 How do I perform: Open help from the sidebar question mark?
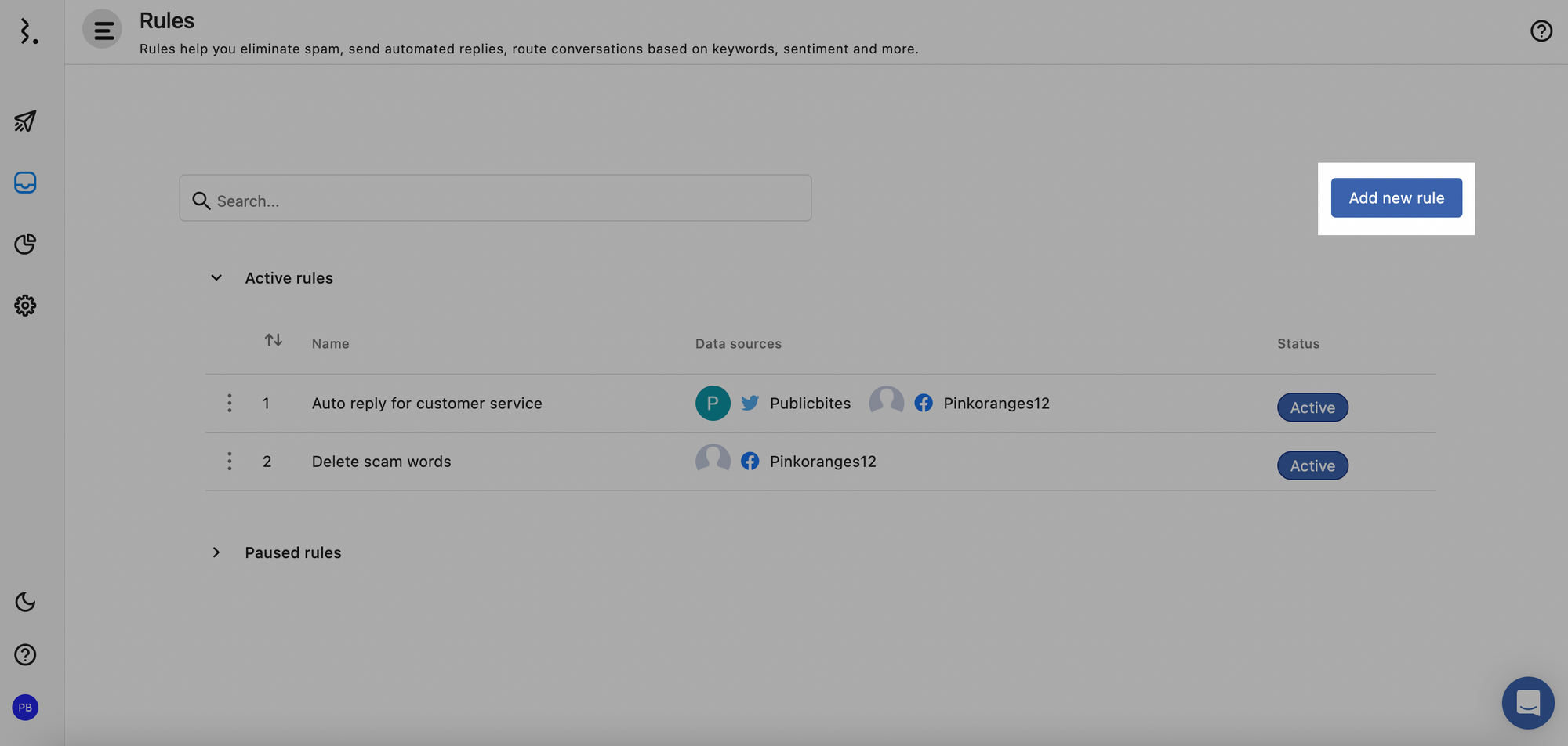point(25,654)
